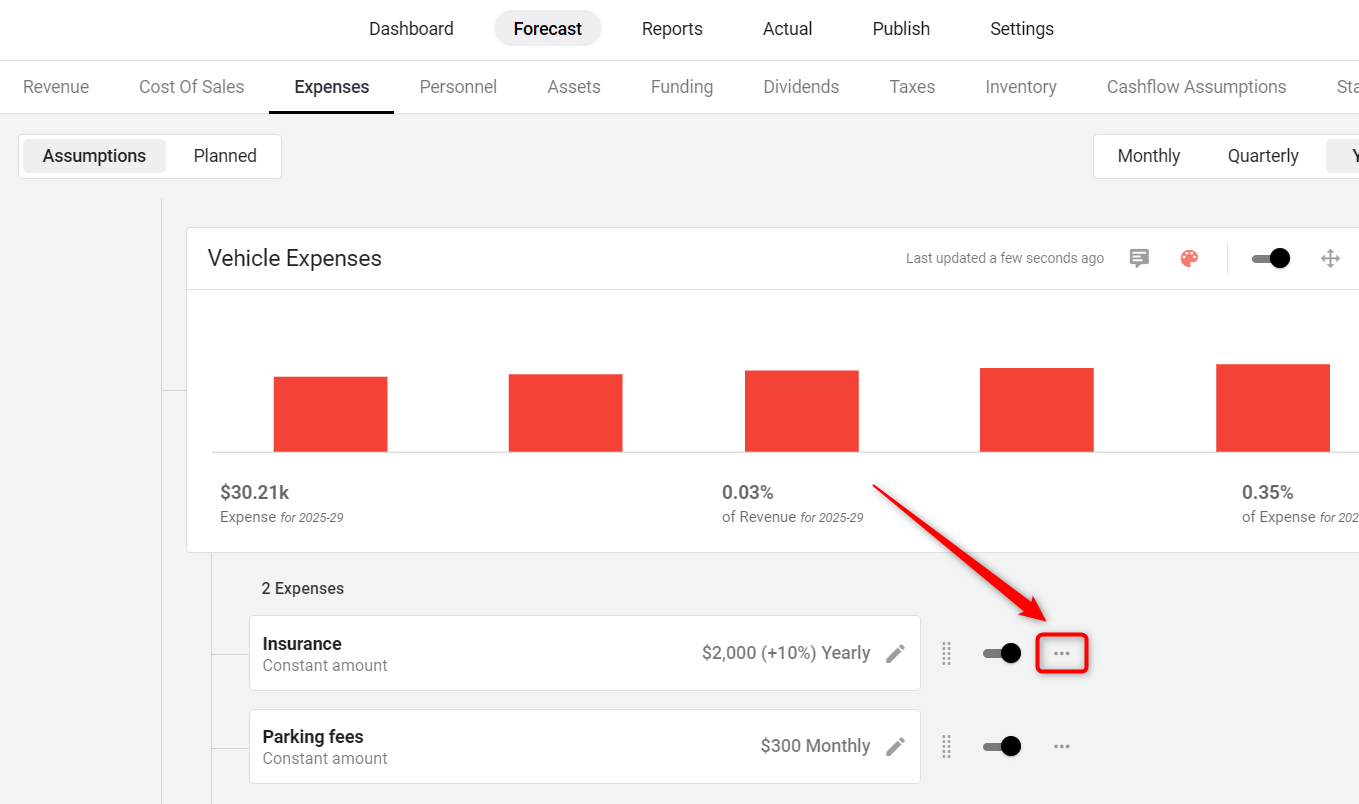
Task: Switch to the Revenue tab
Action: 56,87
